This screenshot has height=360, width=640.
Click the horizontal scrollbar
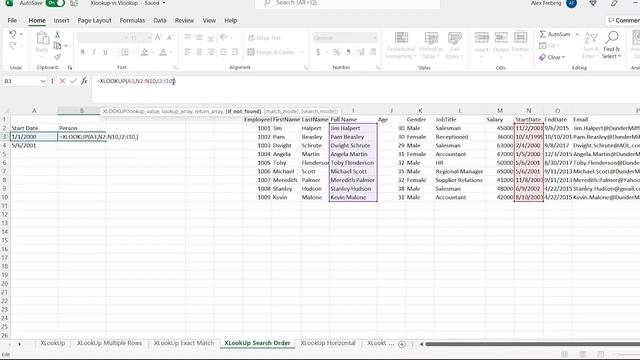pyautogui.click(x=532, y=344)
